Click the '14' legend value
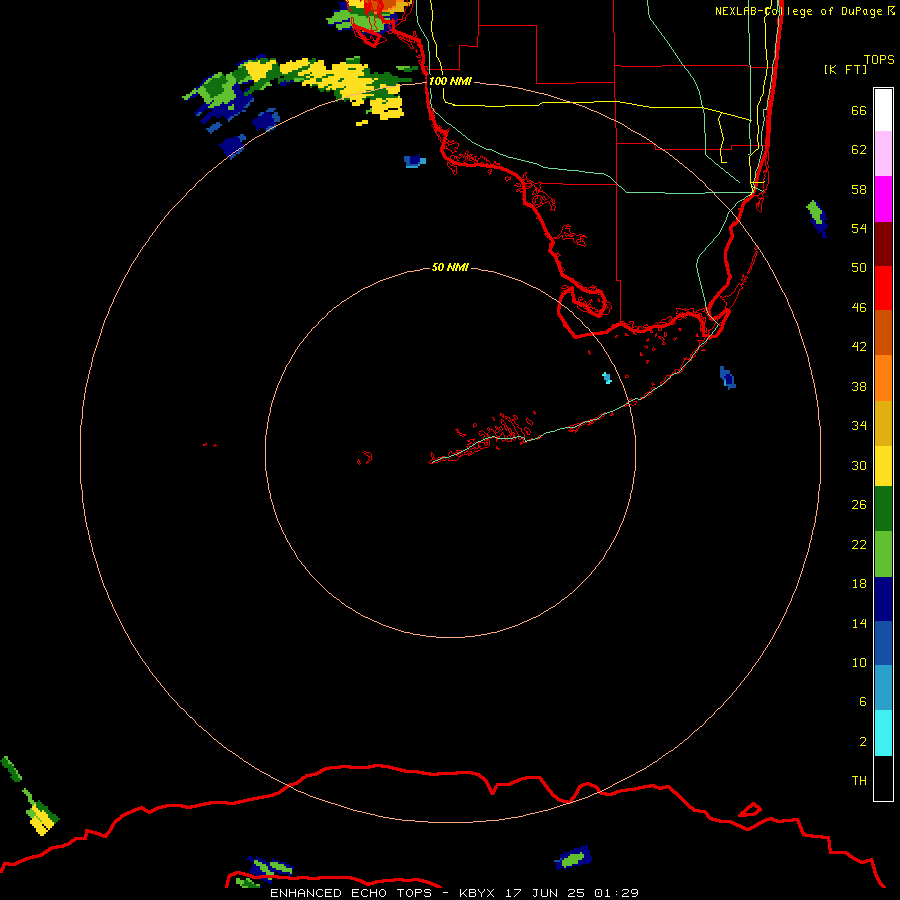Screen dimensions: 900x900 tap(859, 623)
